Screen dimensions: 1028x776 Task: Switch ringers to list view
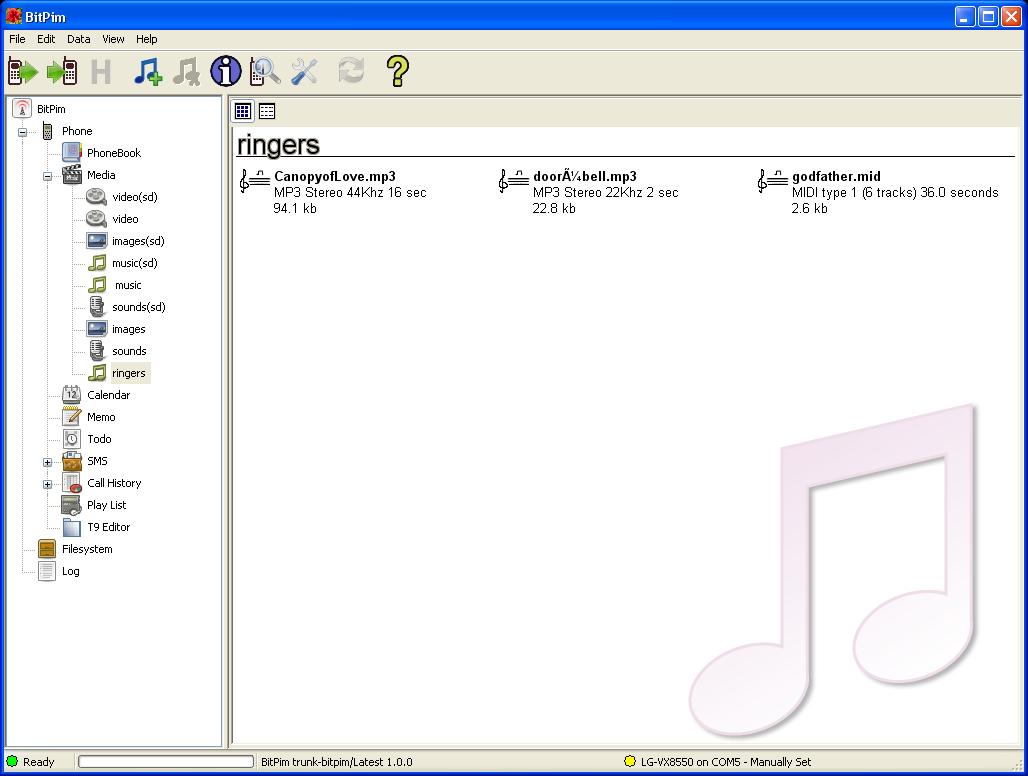pos(267,111)
